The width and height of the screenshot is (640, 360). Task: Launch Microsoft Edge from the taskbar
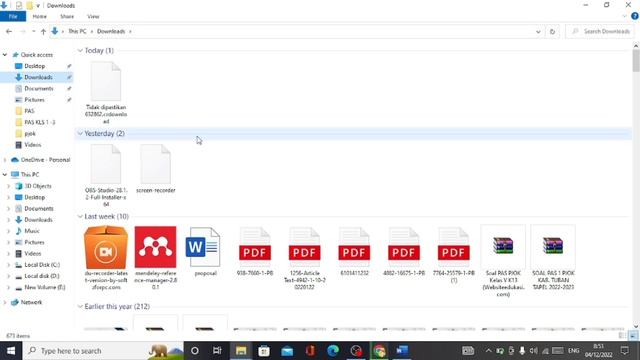tap(333, 351)
